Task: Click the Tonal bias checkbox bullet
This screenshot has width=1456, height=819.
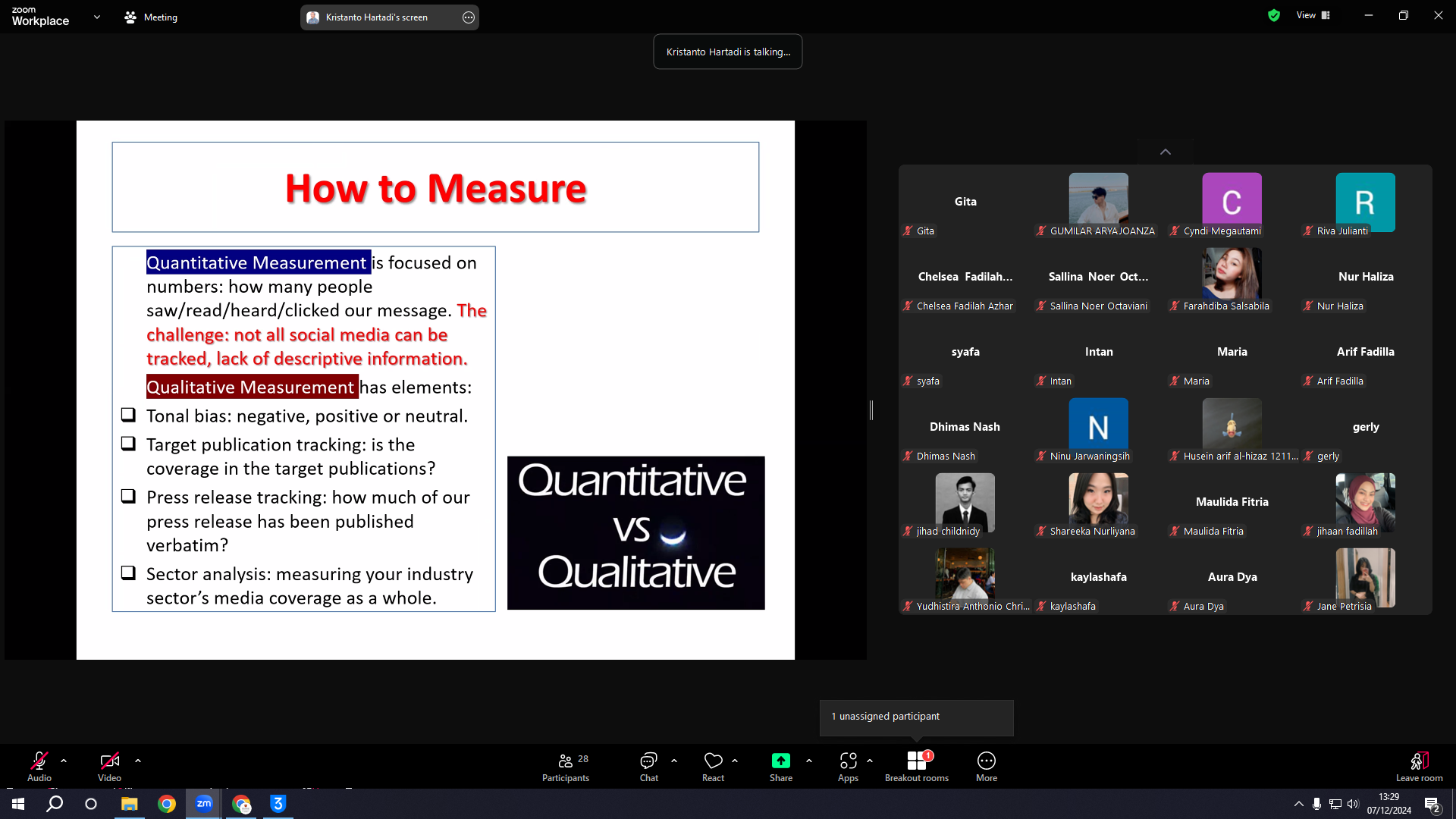Action: coord(128,415)
